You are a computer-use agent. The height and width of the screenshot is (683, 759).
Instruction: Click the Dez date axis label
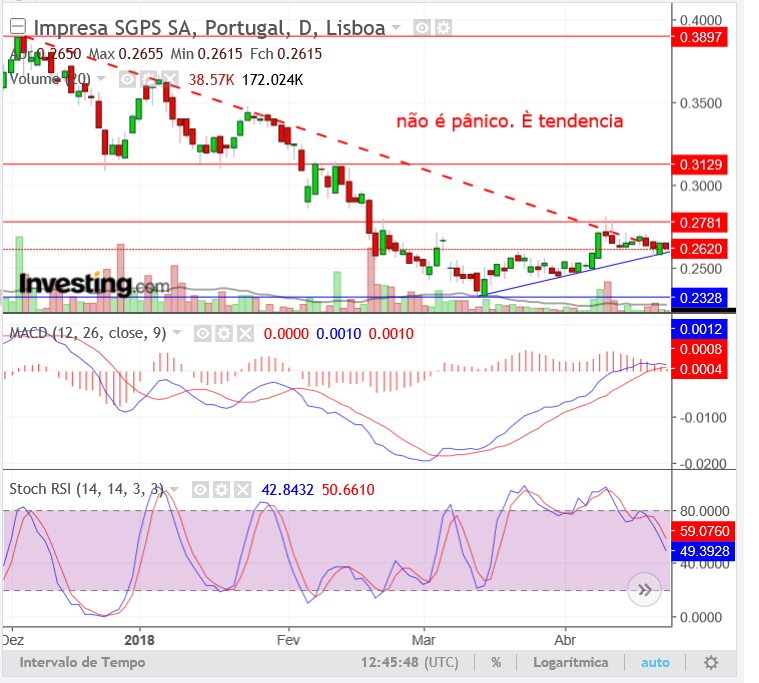click(13, 640)
